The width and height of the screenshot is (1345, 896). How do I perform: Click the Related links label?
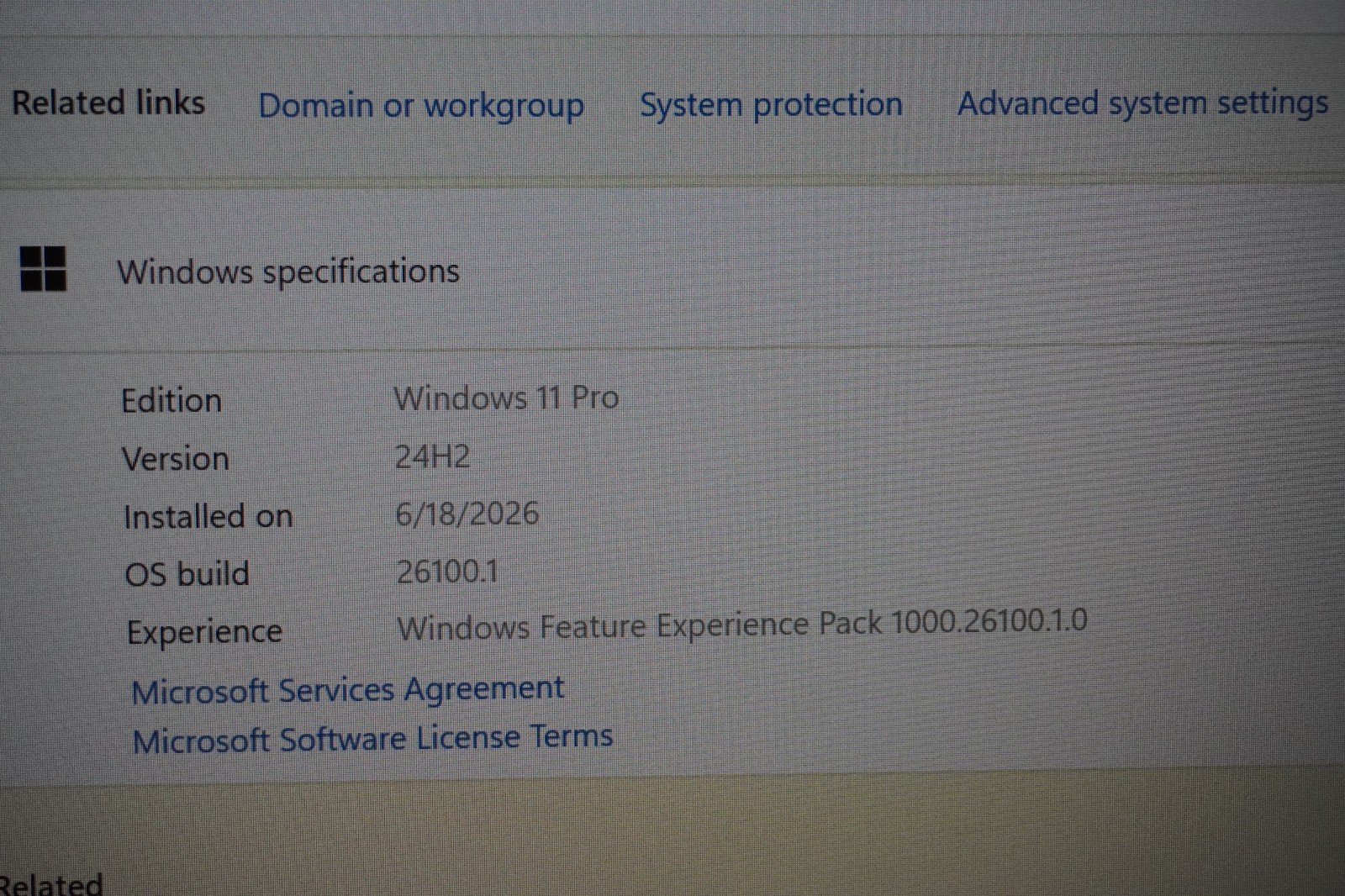108,103
